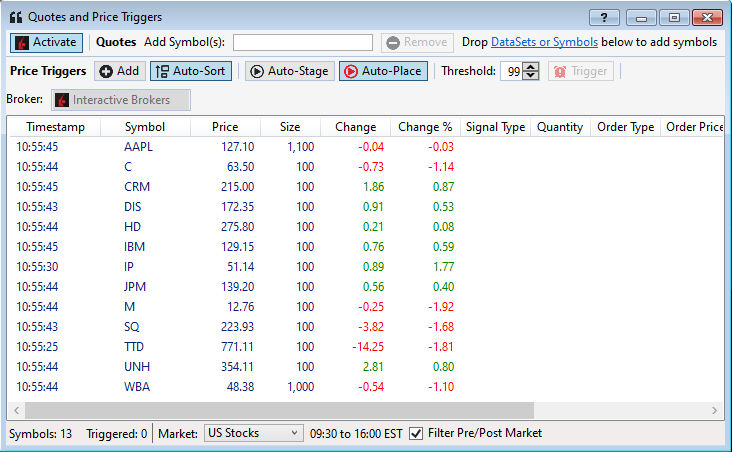Screen dimensions: 732x452
Task: Sort by the Change % column header
Action: tap(425, 127)
